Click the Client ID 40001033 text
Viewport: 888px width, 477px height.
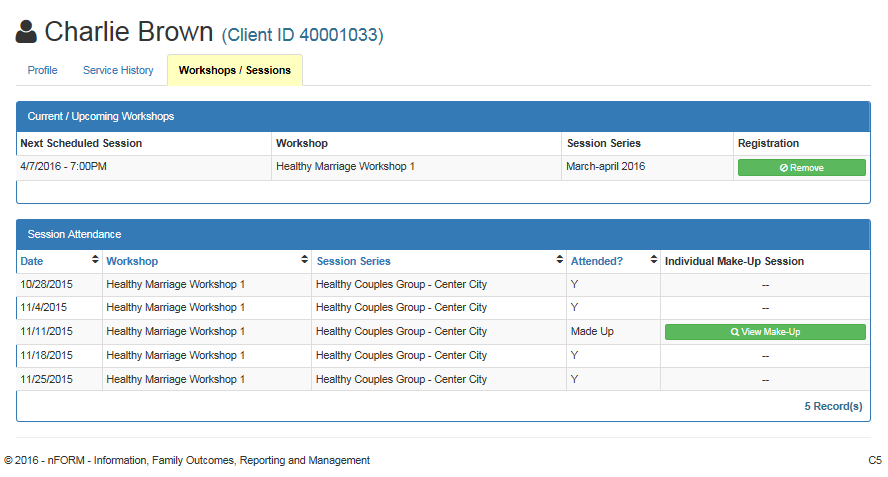(x=302, y=36)
